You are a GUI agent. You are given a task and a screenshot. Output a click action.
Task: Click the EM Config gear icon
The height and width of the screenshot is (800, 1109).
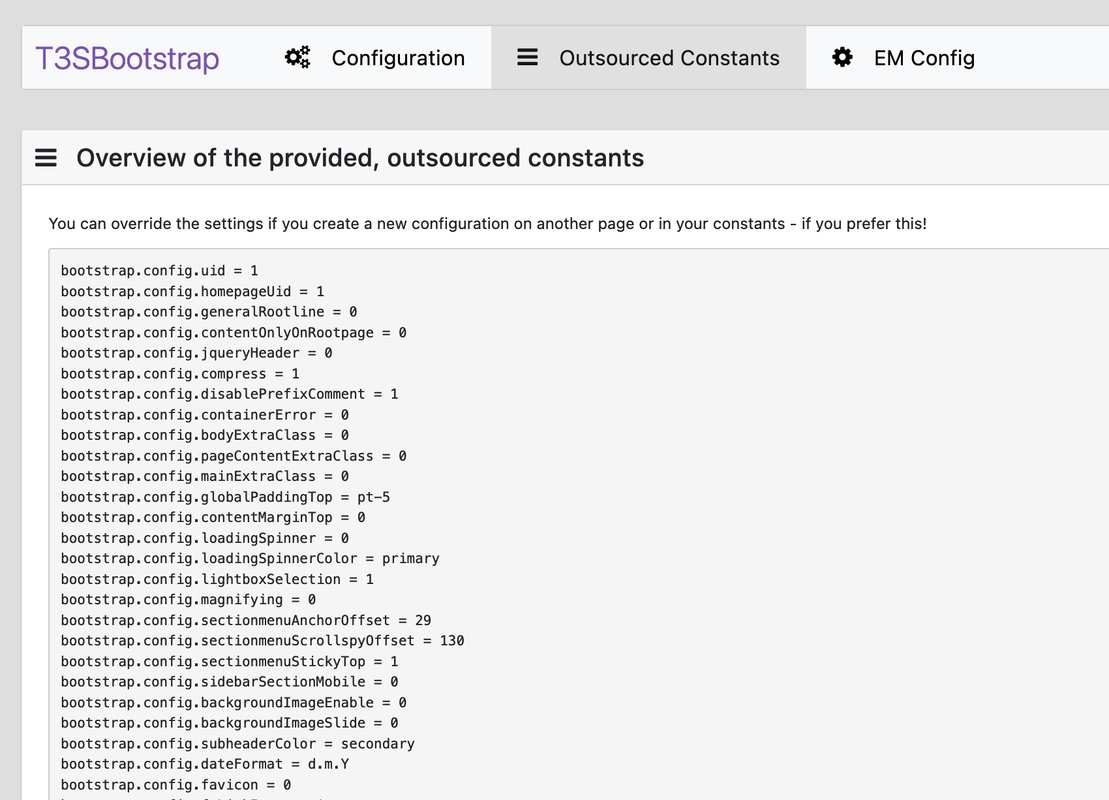pyautogui.click(x=842, y=57)
